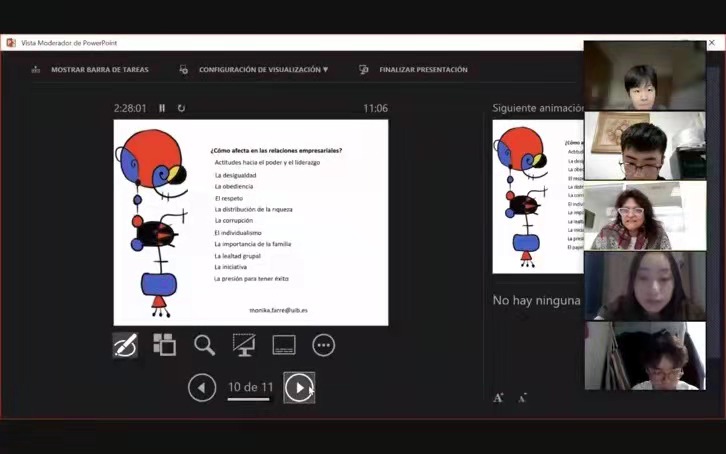Toggle black screen for the slide show
This screenshot has height=454, width=726.
tap(244, 345)
